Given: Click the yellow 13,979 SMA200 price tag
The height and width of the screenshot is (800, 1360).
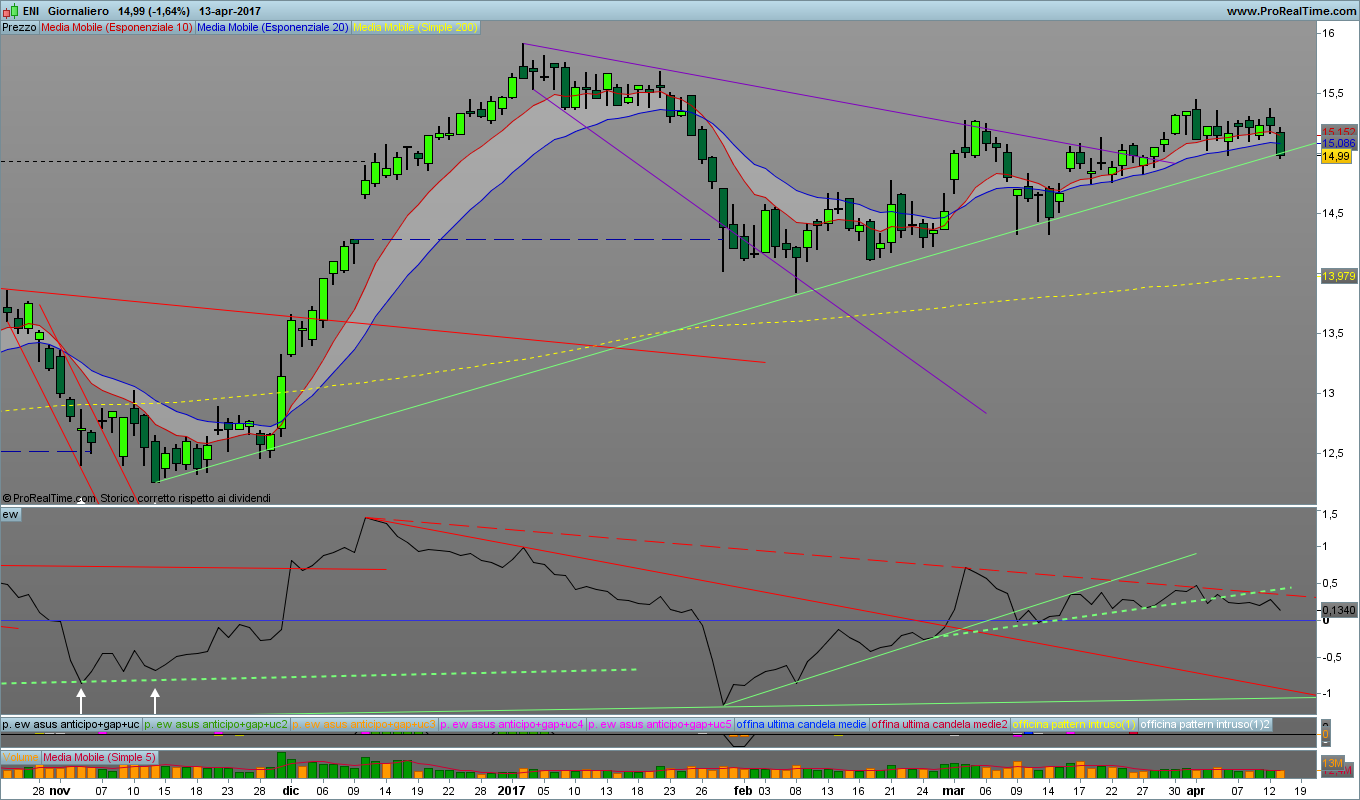Looking at the screenshot, I should pos(1338,276).
